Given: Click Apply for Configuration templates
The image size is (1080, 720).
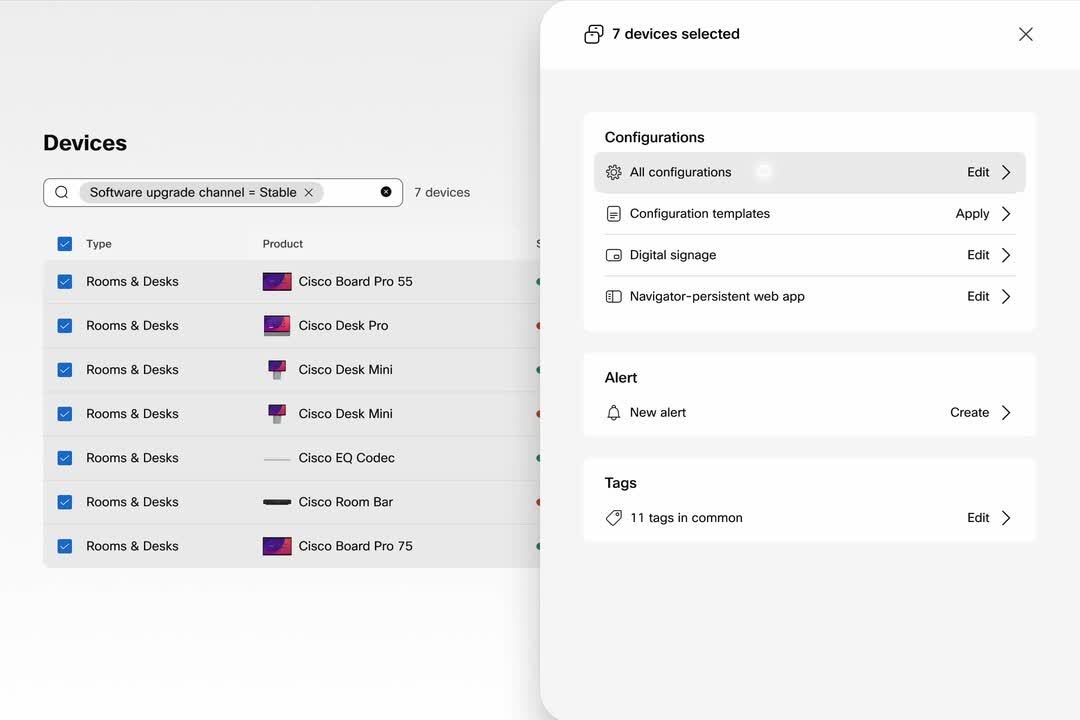Looking at the screenshot, I should [973, 214].
